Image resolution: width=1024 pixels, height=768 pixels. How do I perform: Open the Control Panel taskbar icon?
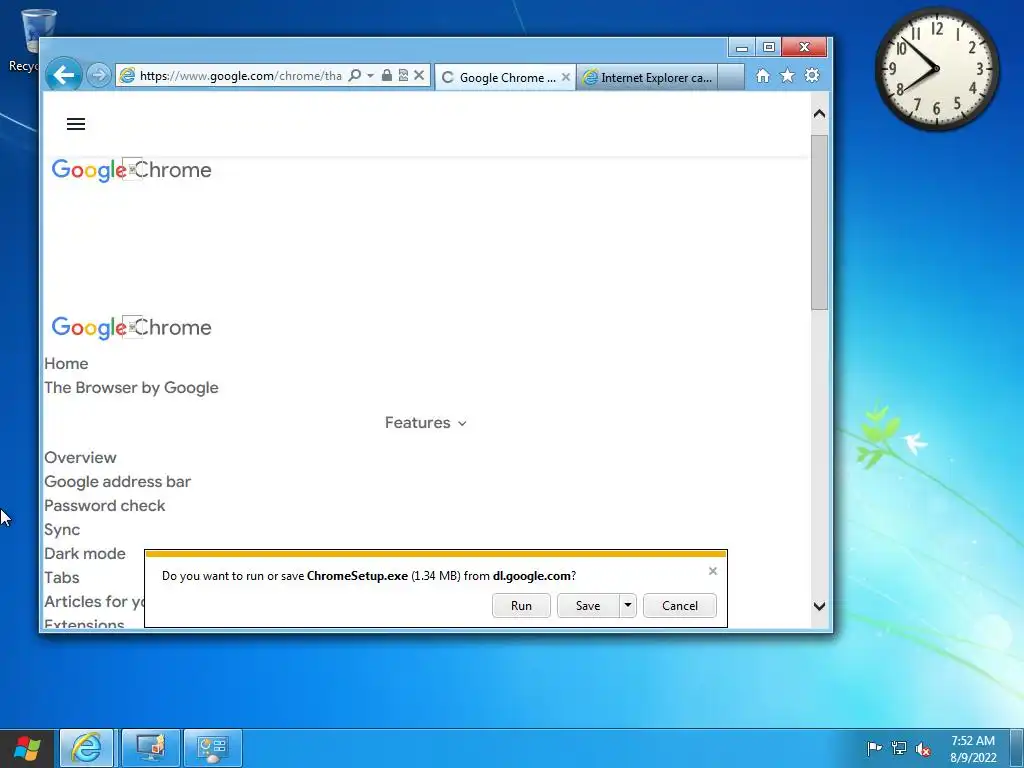tap(213, 748)
